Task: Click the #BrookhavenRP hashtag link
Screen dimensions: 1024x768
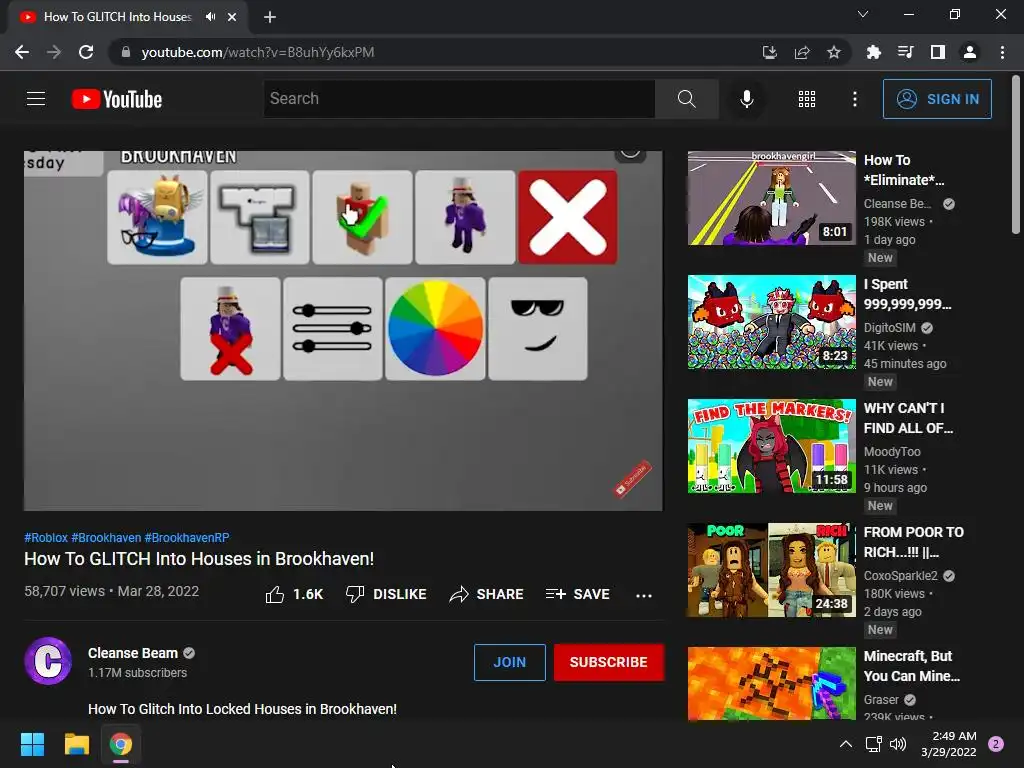Action: (x=187, y=537)
